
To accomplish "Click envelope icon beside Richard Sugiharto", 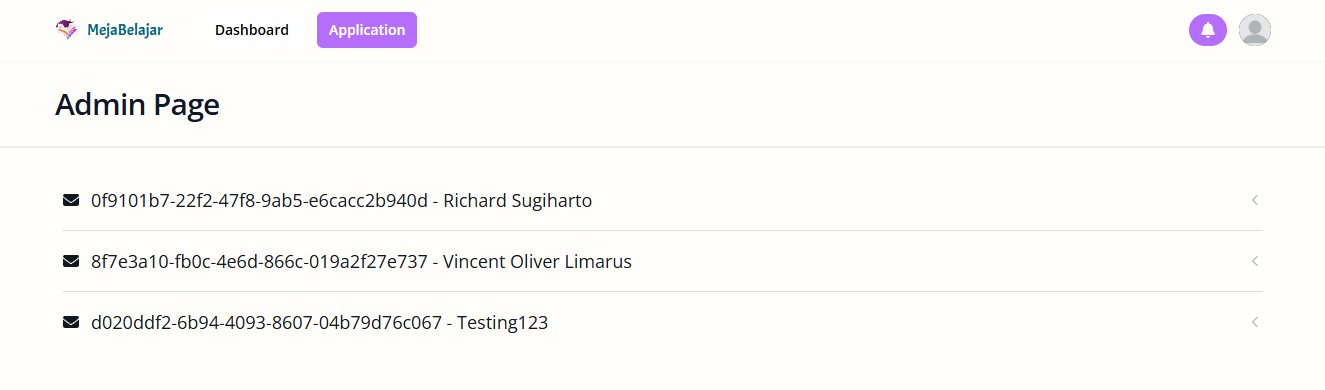I will click(71, 200).
